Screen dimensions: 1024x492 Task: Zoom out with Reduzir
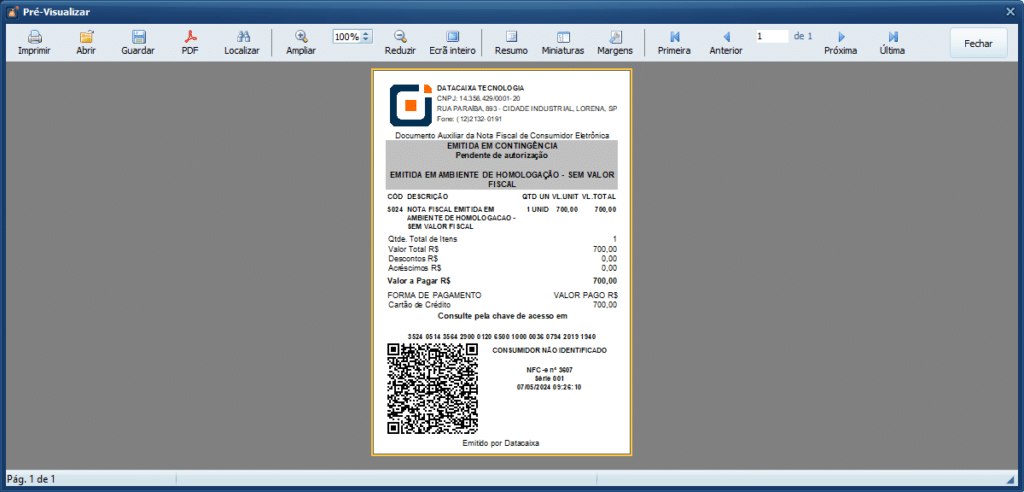[400, 43]
